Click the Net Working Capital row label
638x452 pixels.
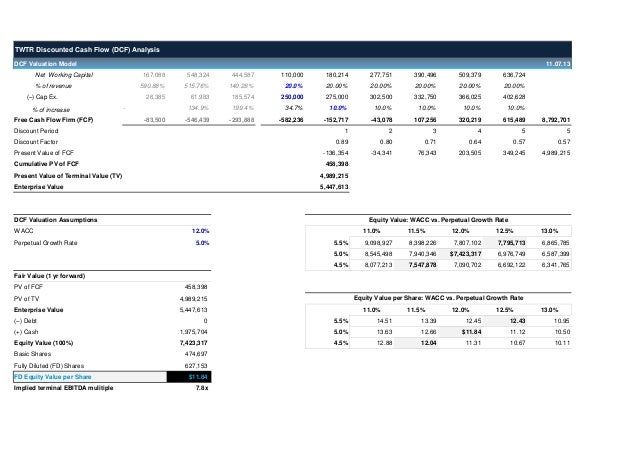64,75
